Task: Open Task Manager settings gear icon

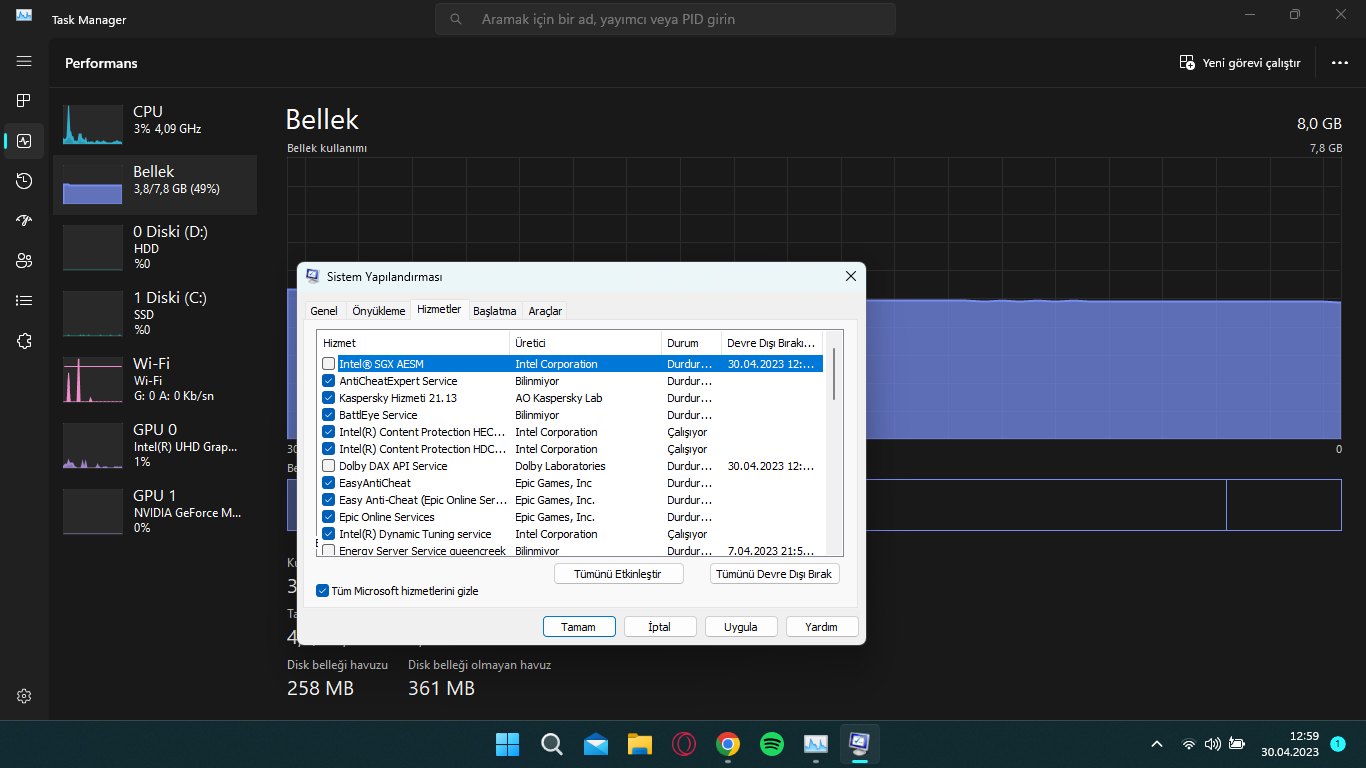Action: pos(24,696)
